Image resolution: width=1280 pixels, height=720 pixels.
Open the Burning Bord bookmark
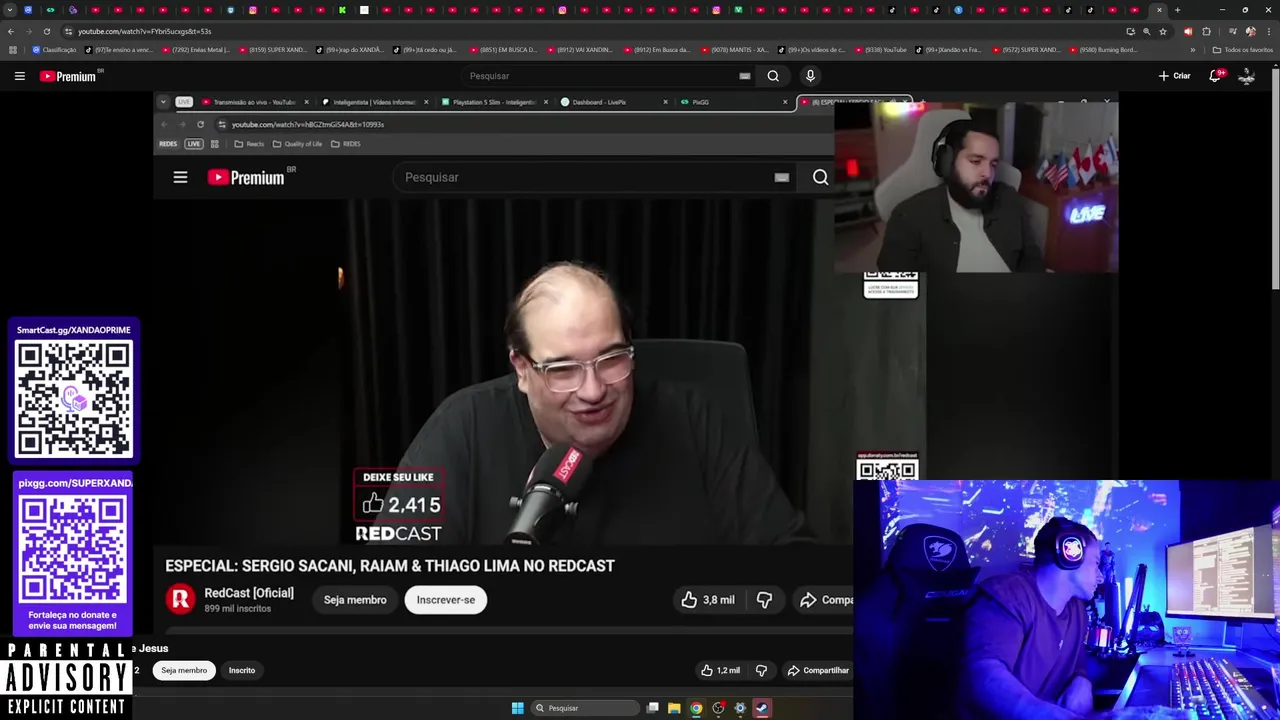(1104, 50)
